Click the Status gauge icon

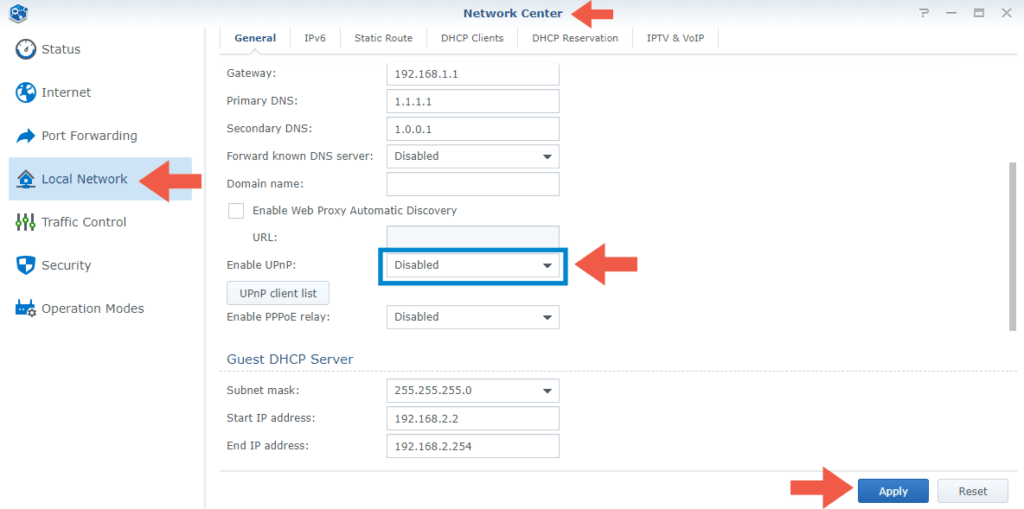click(x=25, y=49)
